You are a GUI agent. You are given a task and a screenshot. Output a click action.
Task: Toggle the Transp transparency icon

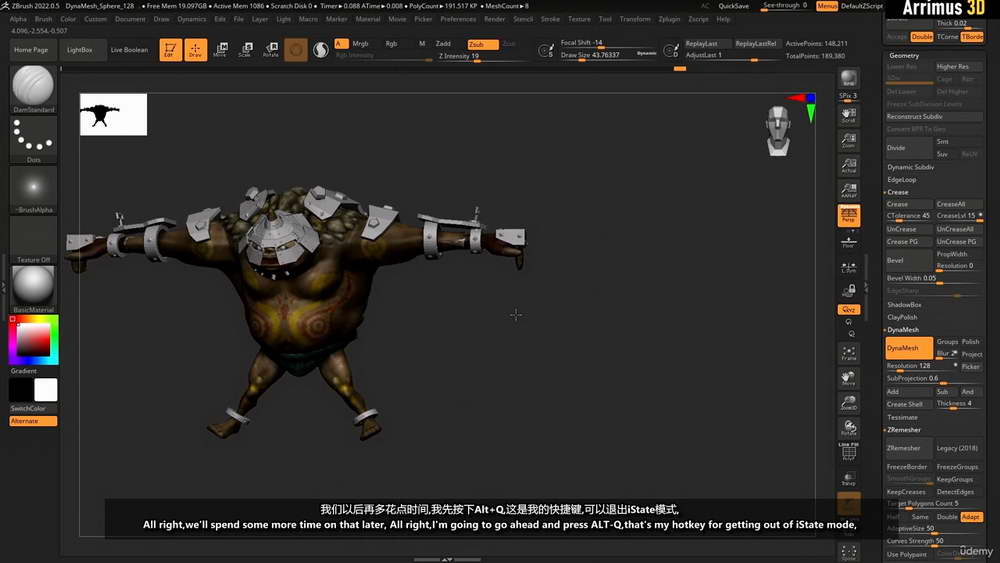tap(849, 478)
